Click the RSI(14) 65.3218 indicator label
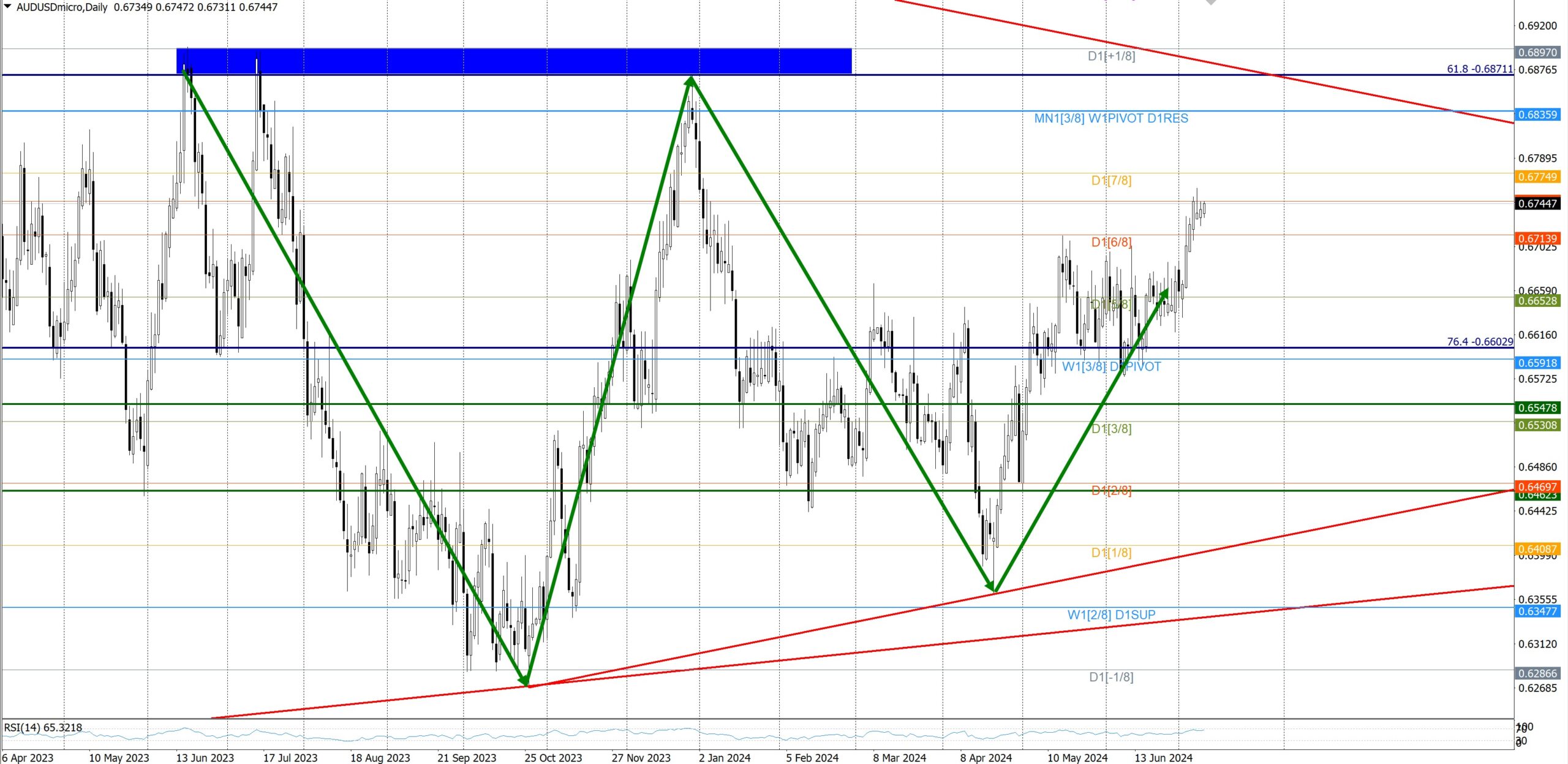This screenshot has height=764, width=1568. 43,728
